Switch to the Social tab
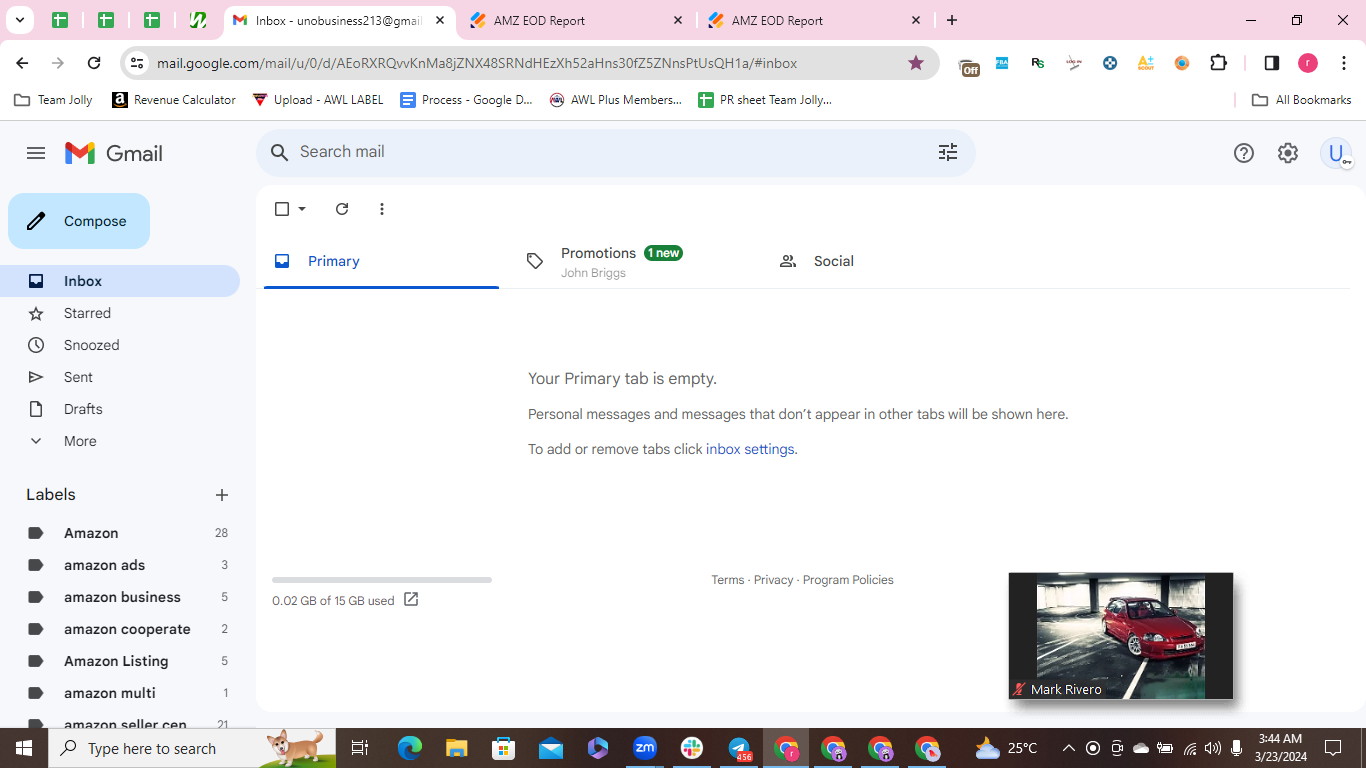Image resolution: width=1366 pixels, height=768 pixels. 887,261
